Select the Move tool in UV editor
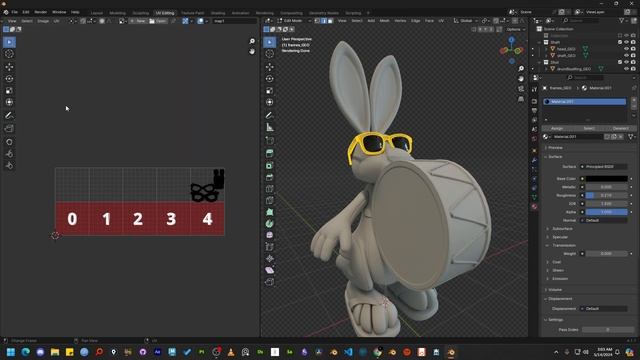The image size is (640, 360). pyautogui.click(x=9, y=67)
